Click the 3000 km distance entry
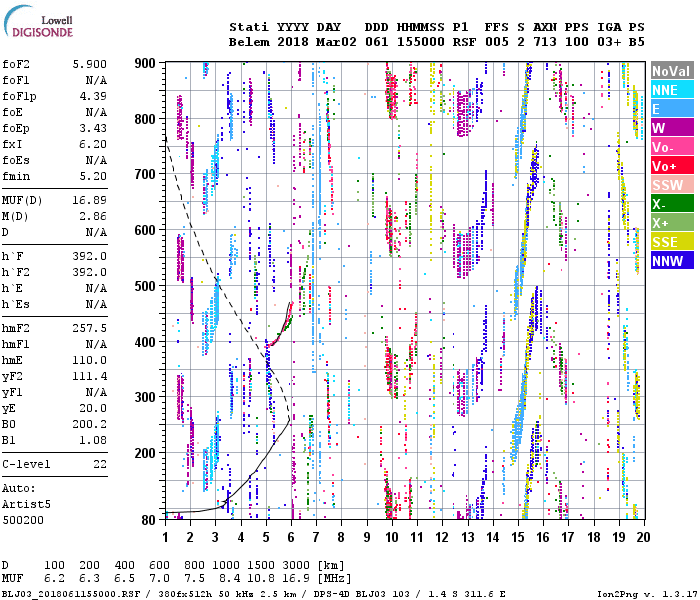 (296, 565)
